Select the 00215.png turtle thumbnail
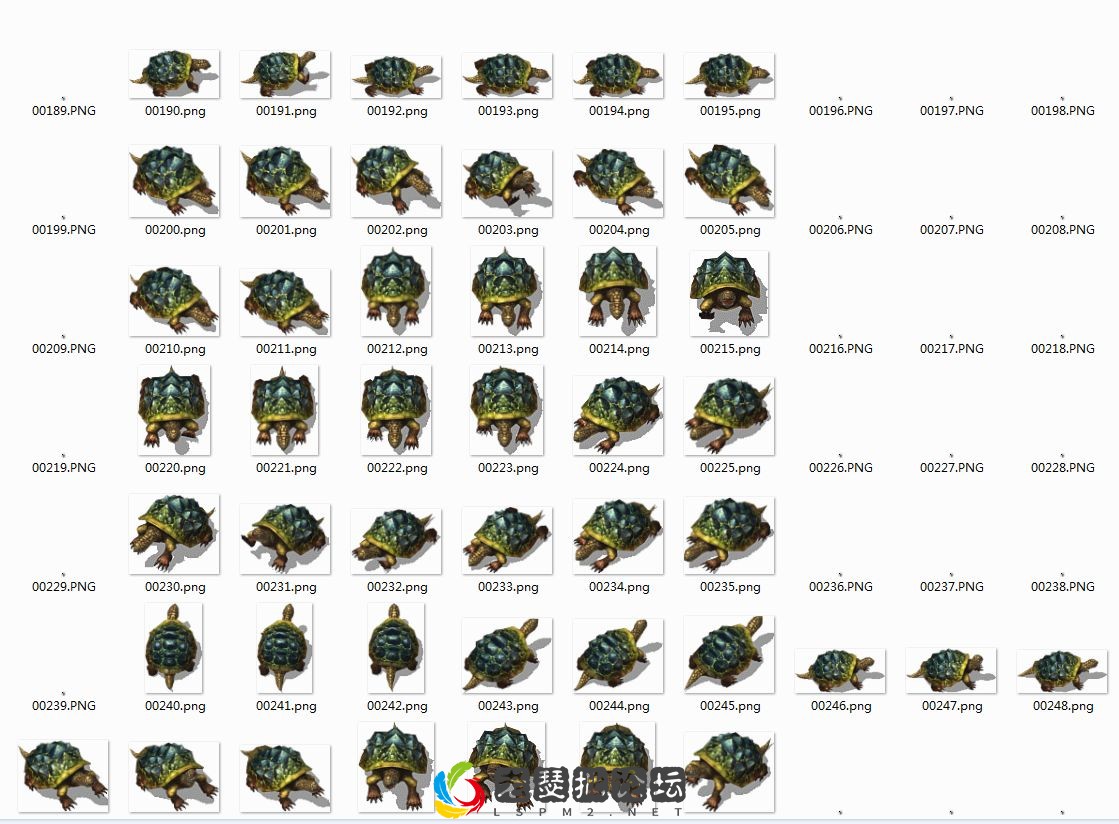Screen dimensions: 1119x824 (x=729, y=293)
